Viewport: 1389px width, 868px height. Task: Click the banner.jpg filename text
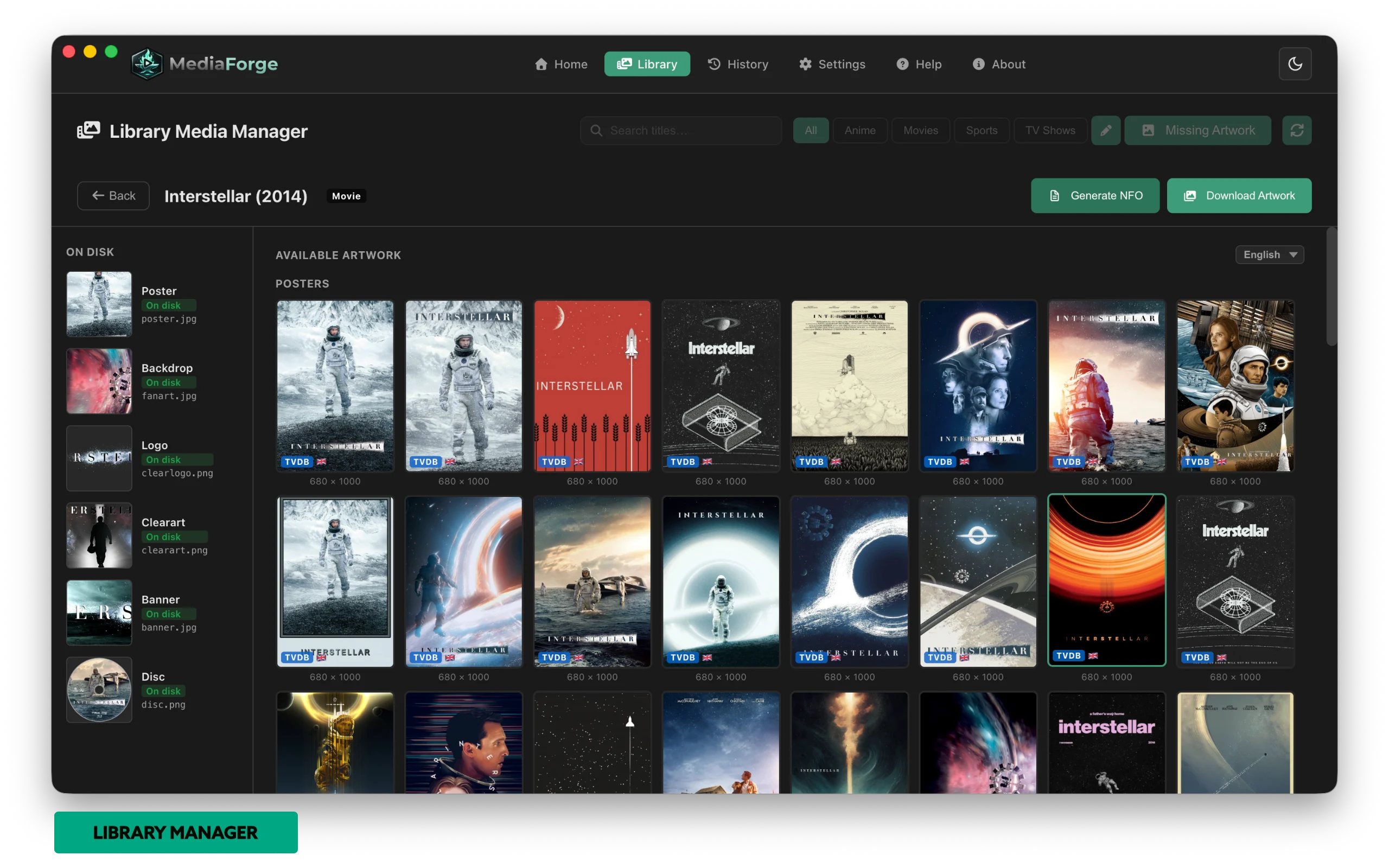(x=169, y=628)
